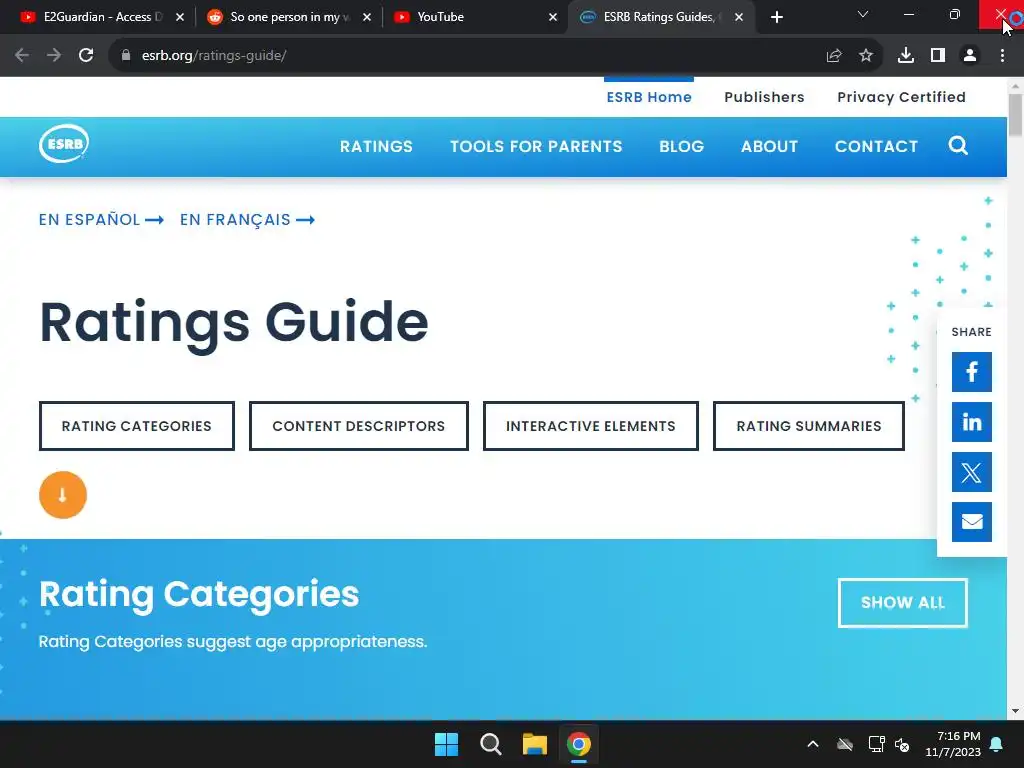The height and width of the screenshot is (768, 1024).
Task: Open TOOLS FOR PARENTS menu item
Action: (x=536, y=146)
